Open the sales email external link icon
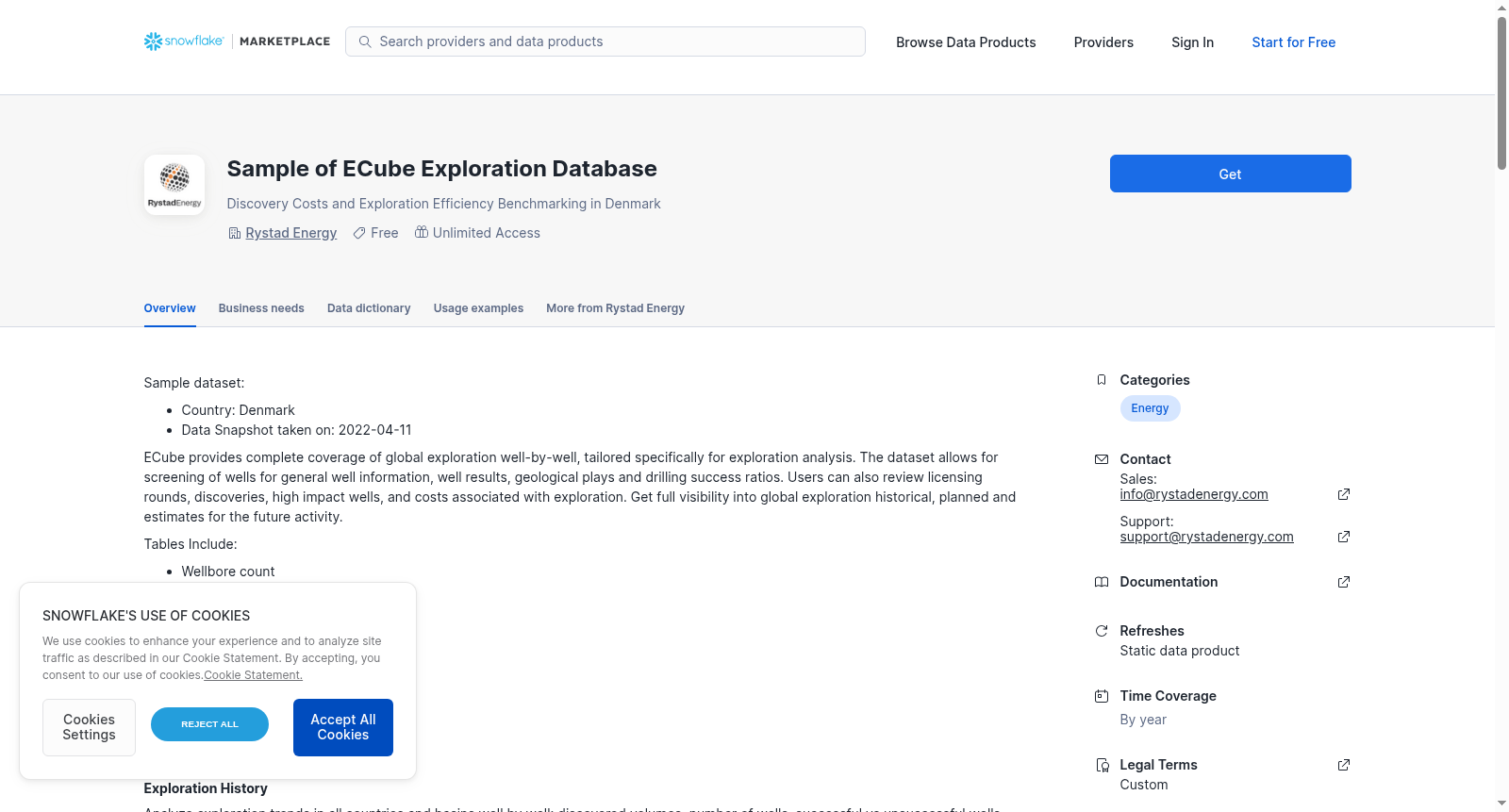 point(1344,494)
